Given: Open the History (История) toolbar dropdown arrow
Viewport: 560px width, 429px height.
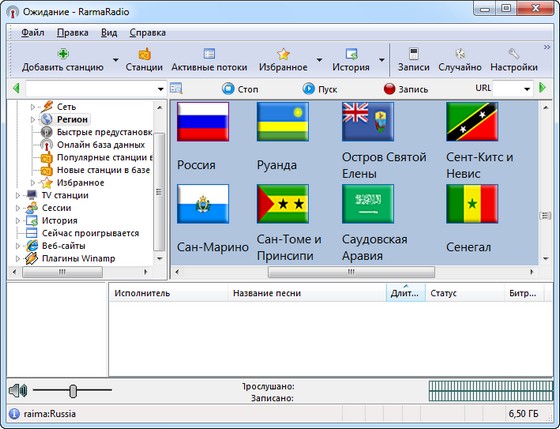Looking at the screenshot, I should (381, 60).
